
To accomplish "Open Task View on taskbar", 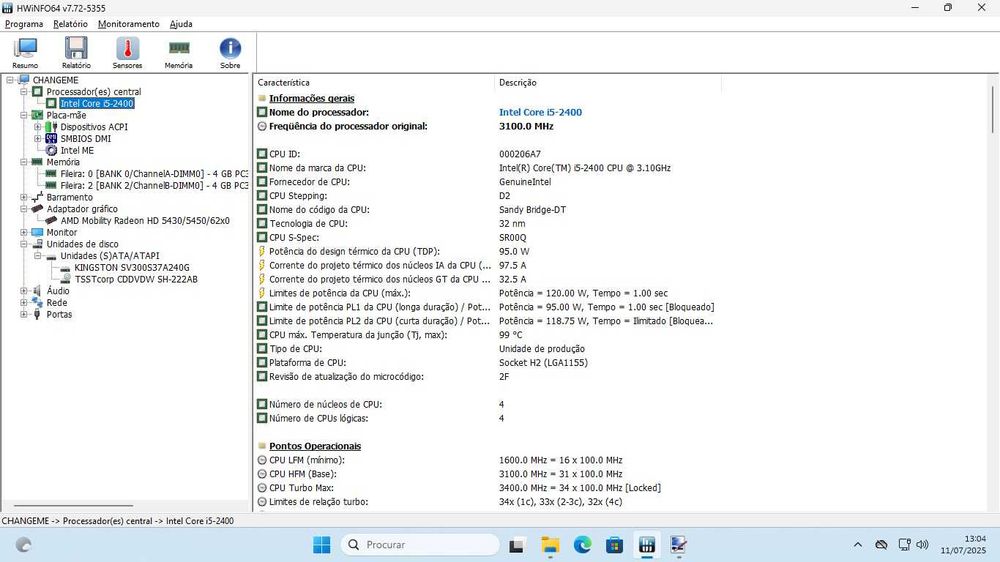I will coord(516,545).
